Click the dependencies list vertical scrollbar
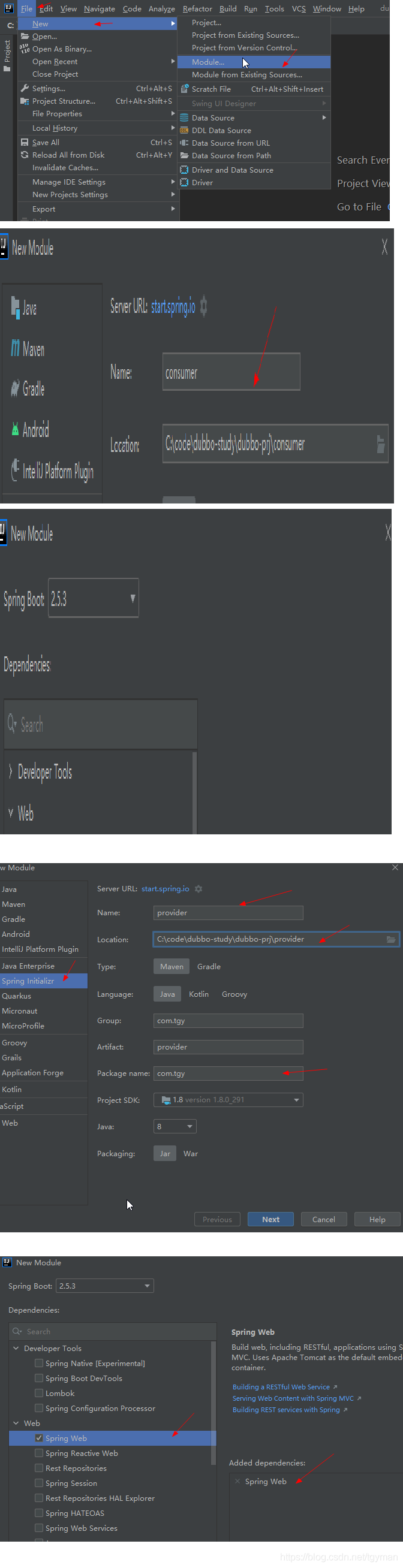403x1568 pixels. click(x=213, y=1403)
